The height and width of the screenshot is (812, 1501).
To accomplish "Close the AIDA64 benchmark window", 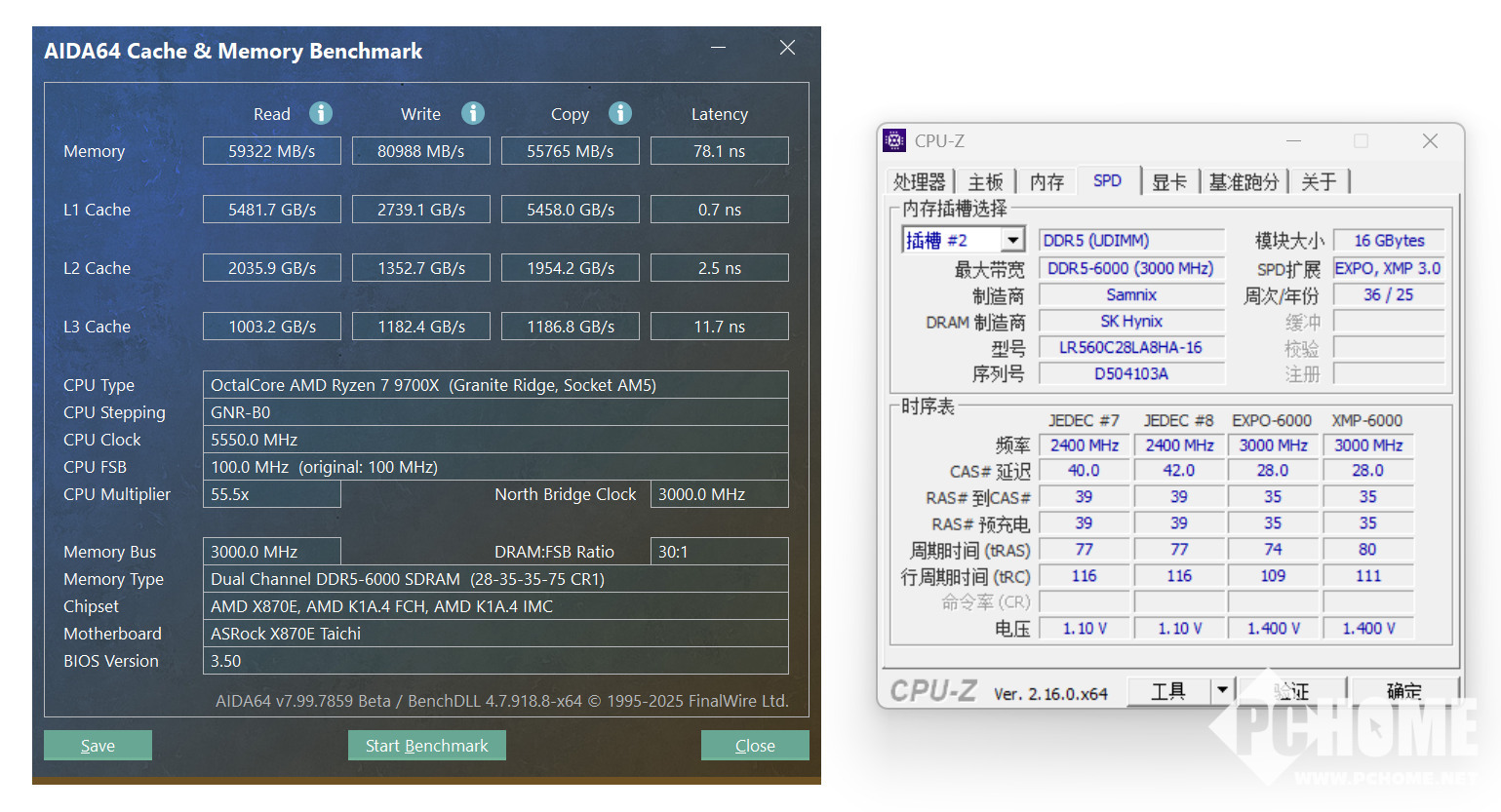I will pos(787,48).
